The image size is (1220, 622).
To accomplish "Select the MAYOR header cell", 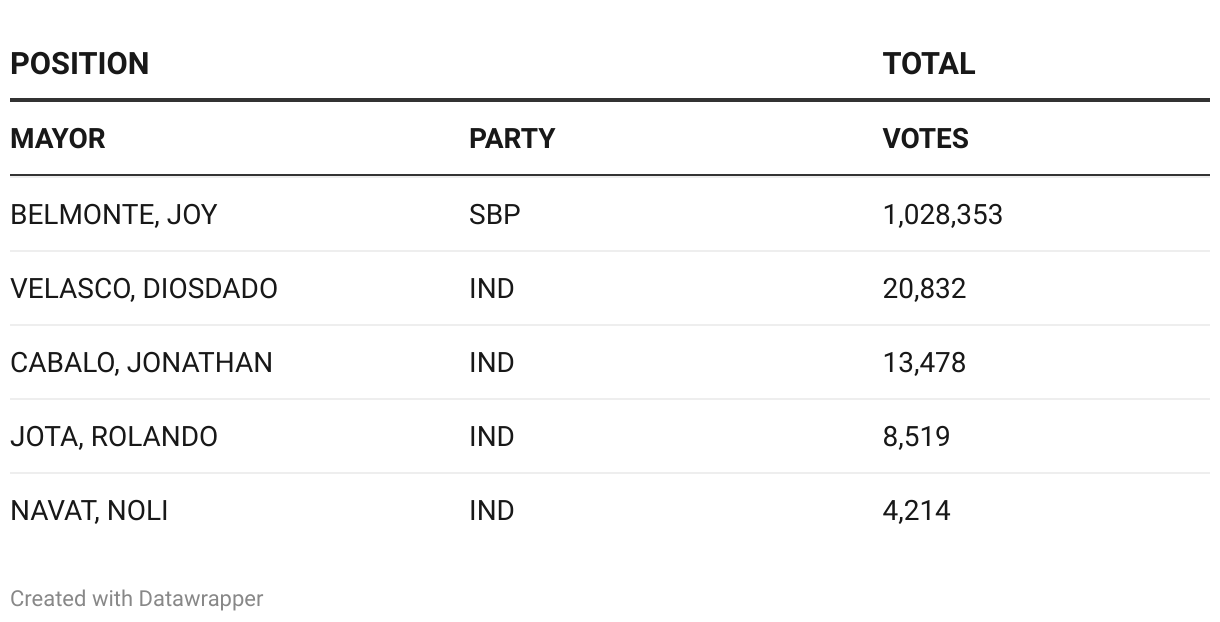I will (58, 138).
